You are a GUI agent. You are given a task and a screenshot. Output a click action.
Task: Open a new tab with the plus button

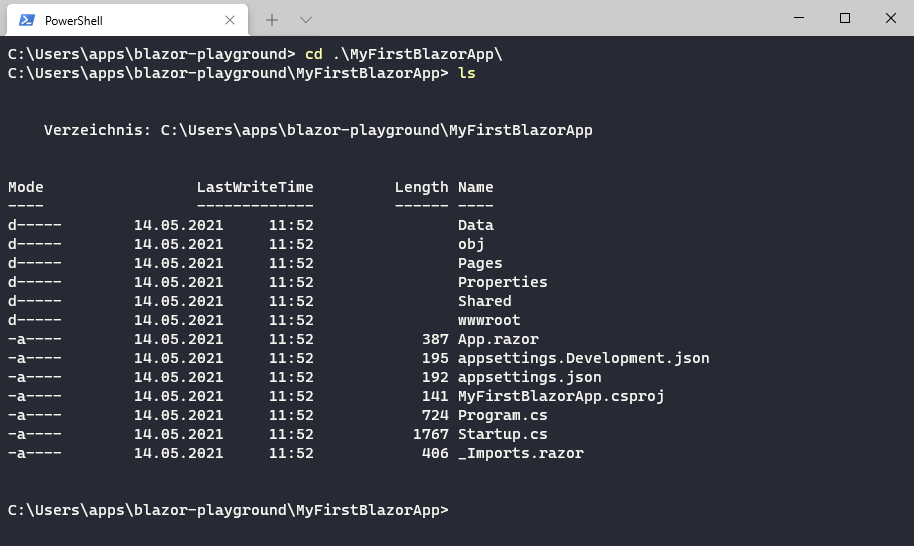pyautogui.click(x=272, y=19)
